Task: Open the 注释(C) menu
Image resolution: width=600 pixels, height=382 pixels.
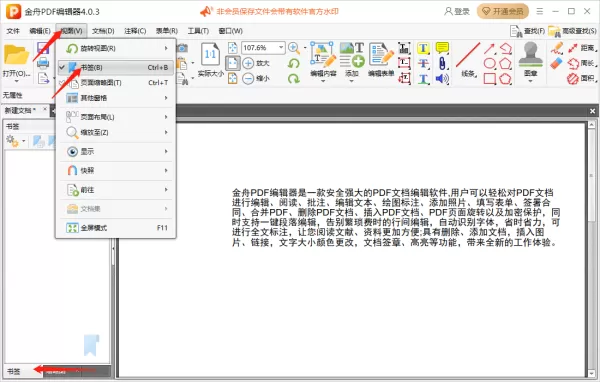Action: (x=135, y=31)
